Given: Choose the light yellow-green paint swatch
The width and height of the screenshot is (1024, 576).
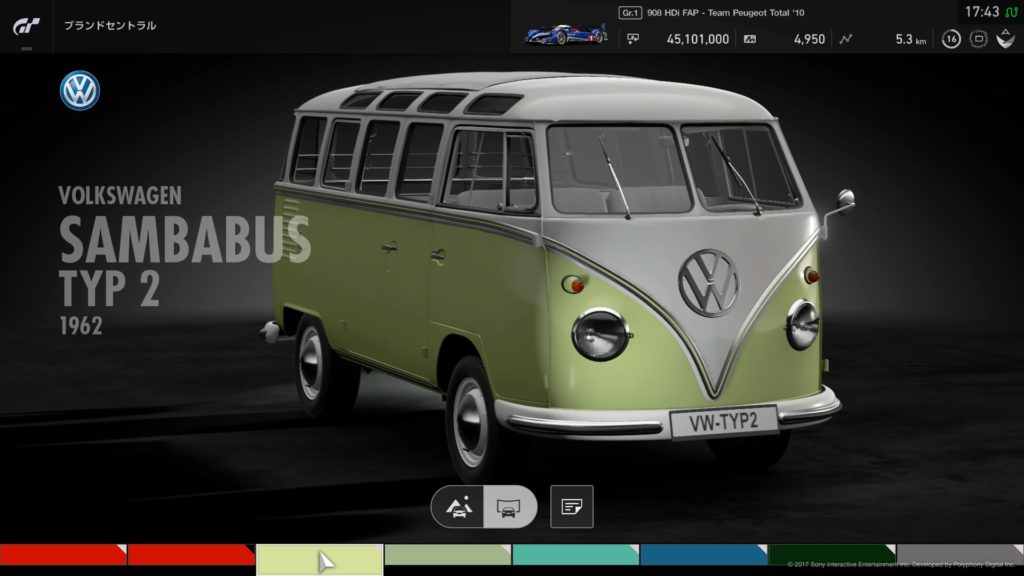Looking at the screenshot, I should (319, 560).
